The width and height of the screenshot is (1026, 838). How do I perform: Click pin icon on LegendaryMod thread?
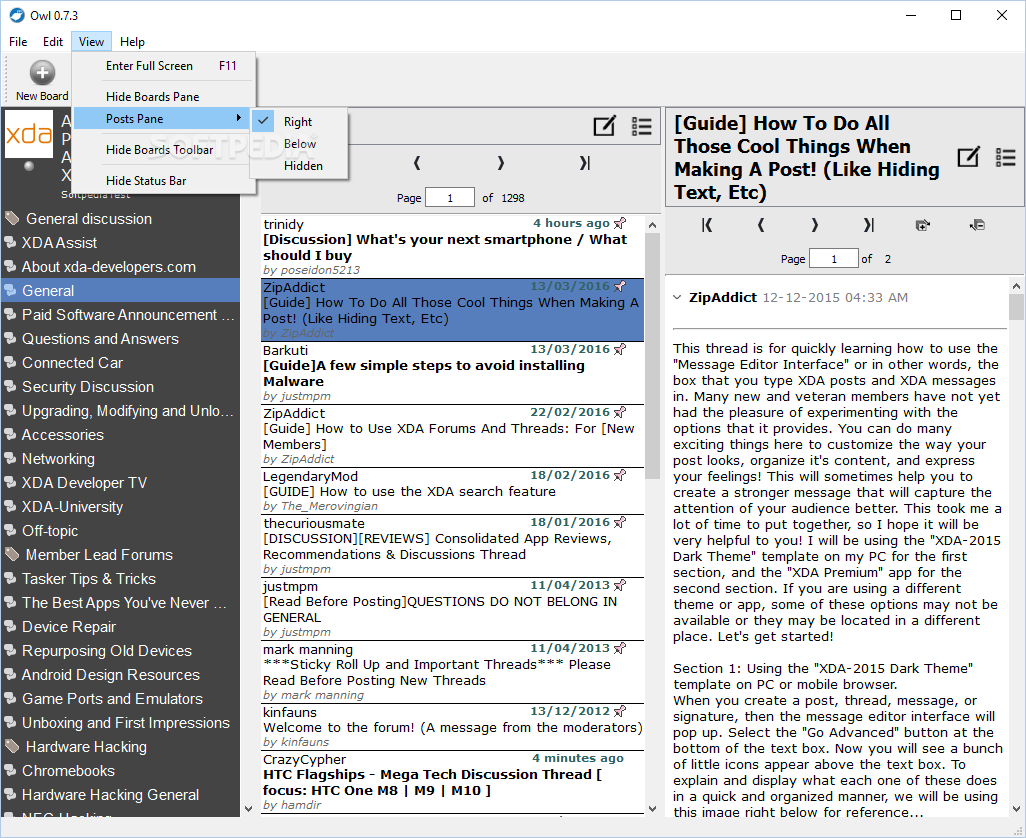point(620,475)
